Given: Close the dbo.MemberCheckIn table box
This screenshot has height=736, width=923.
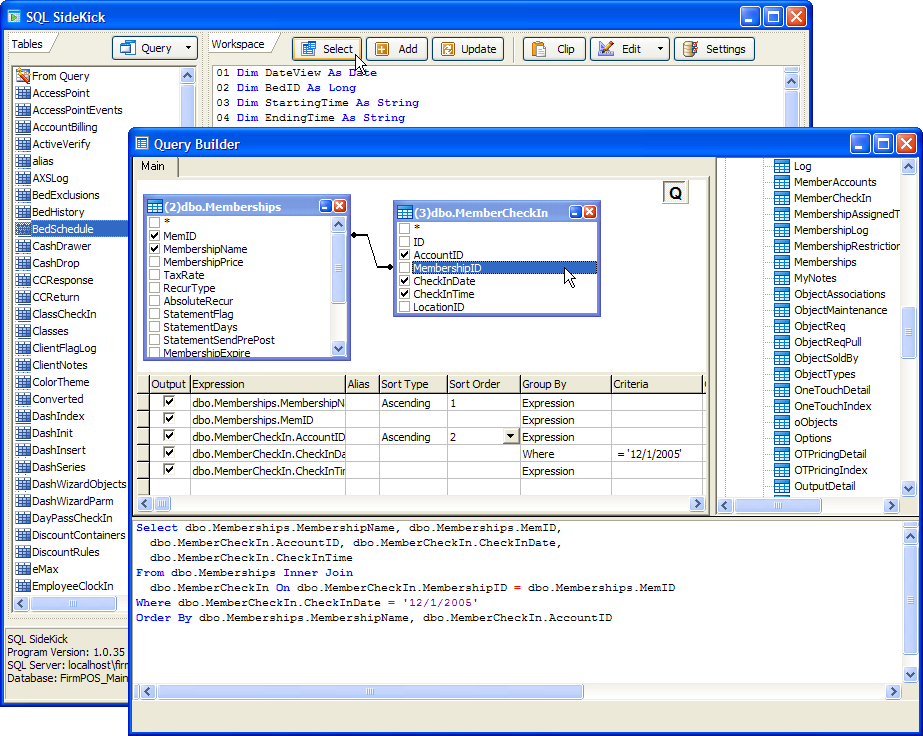Looking at the screenshot, I should coord(590,212).
